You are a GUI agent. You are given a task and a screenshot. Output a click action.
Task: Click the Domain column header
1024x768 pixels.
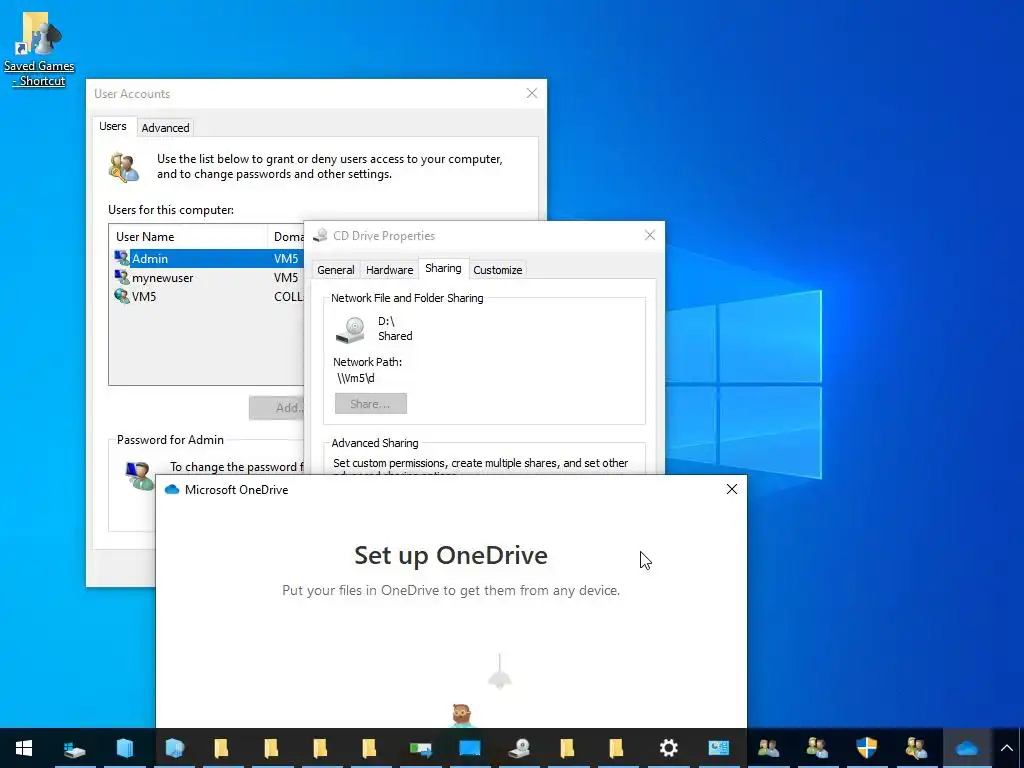(x=286, y=236)
